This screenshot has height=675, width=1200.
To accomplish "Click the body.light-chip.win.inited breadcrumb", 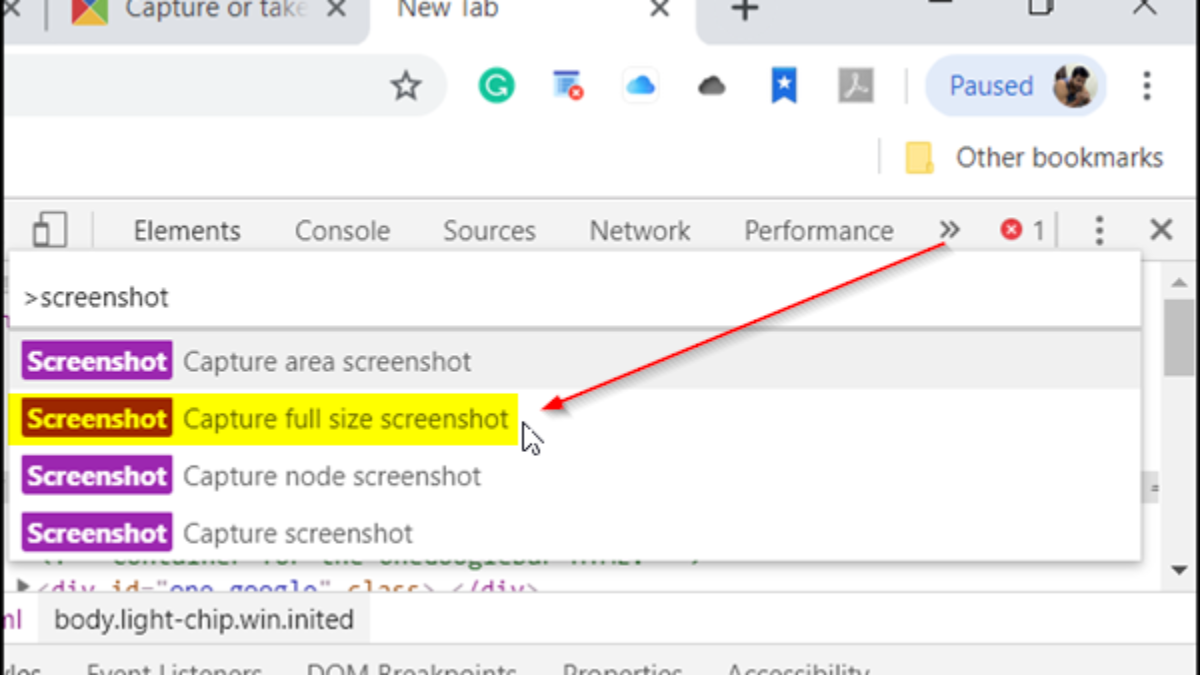I will tap(204, 620).
